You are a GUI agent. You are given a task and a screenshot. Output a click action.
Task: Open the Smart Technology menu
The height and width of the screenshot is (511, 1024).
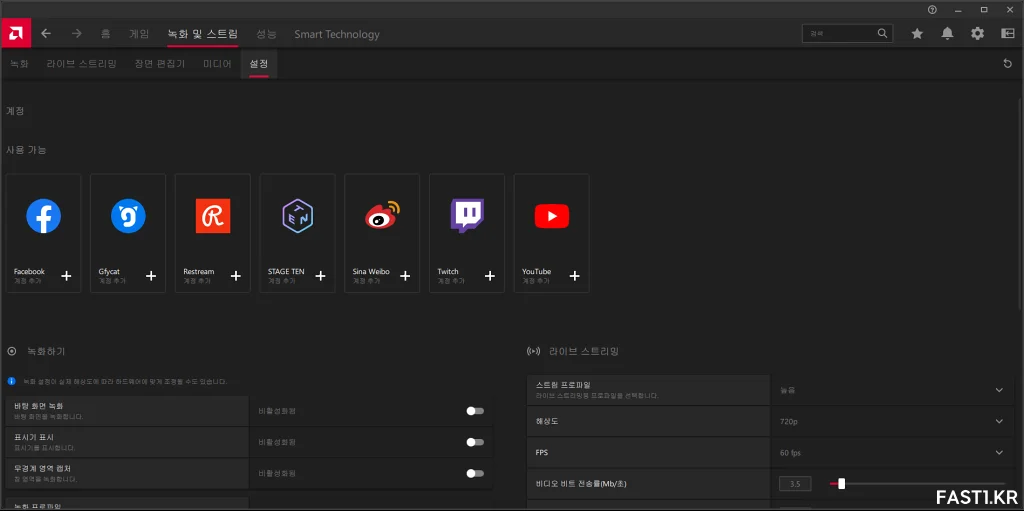[336, 34]
